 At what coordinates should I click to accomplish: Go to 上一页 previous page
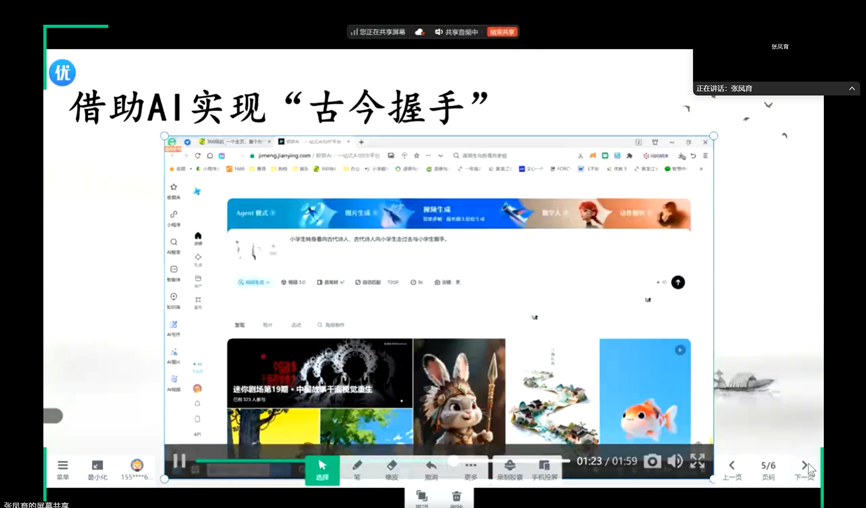(x=732, y=468)
